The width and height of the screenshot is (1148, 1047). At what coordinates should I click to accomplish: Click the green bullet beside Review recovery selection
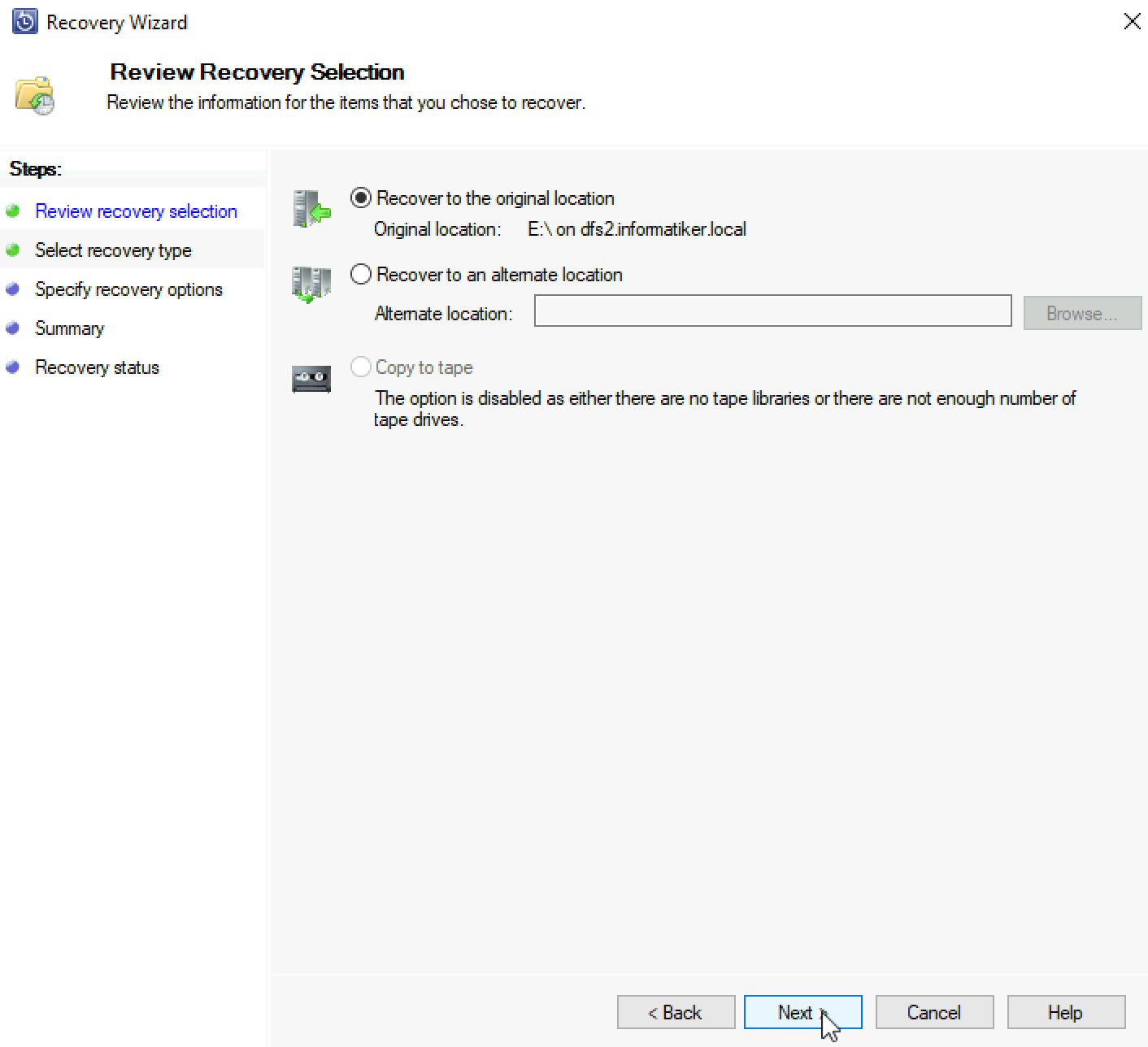(x=12, y=211)
